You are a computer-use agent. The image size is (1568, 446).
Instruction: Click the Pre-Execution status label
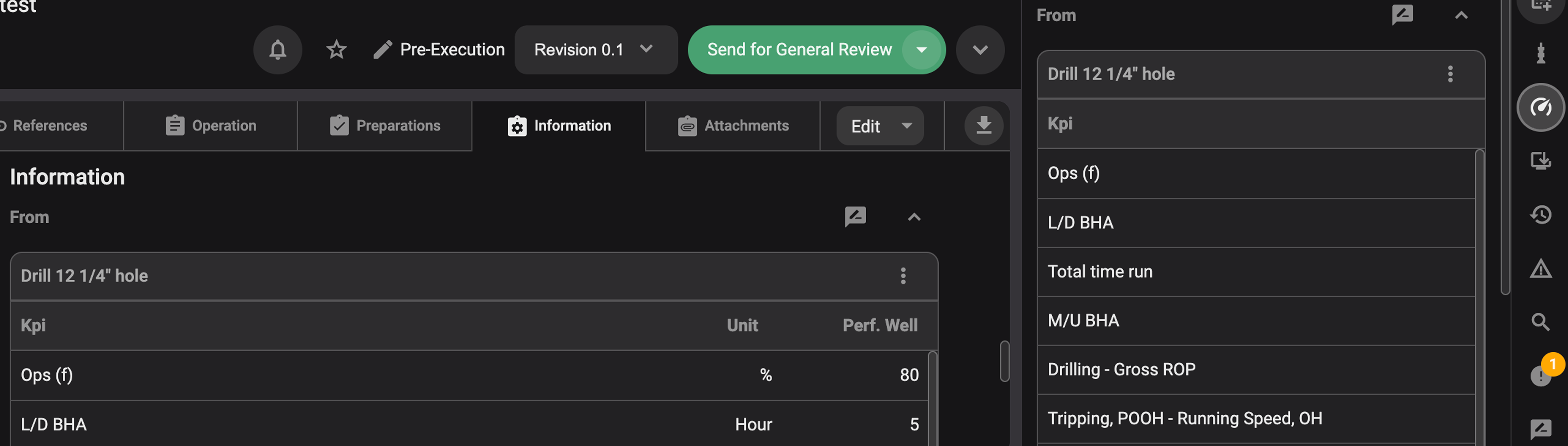pyautogui.click(x=452, y=49)
